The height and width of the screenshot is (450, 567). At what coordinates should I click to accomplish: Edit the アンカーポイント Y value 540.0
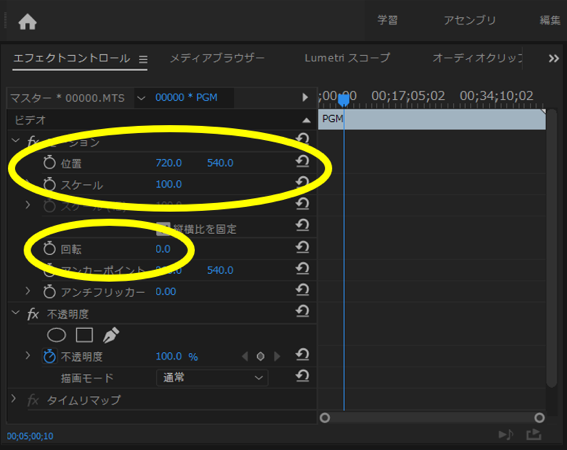[x=220, y=270]
